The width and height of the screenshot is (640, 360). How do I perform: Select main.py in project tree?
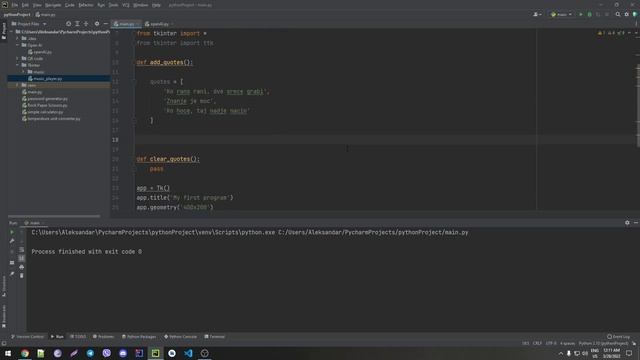35,92
